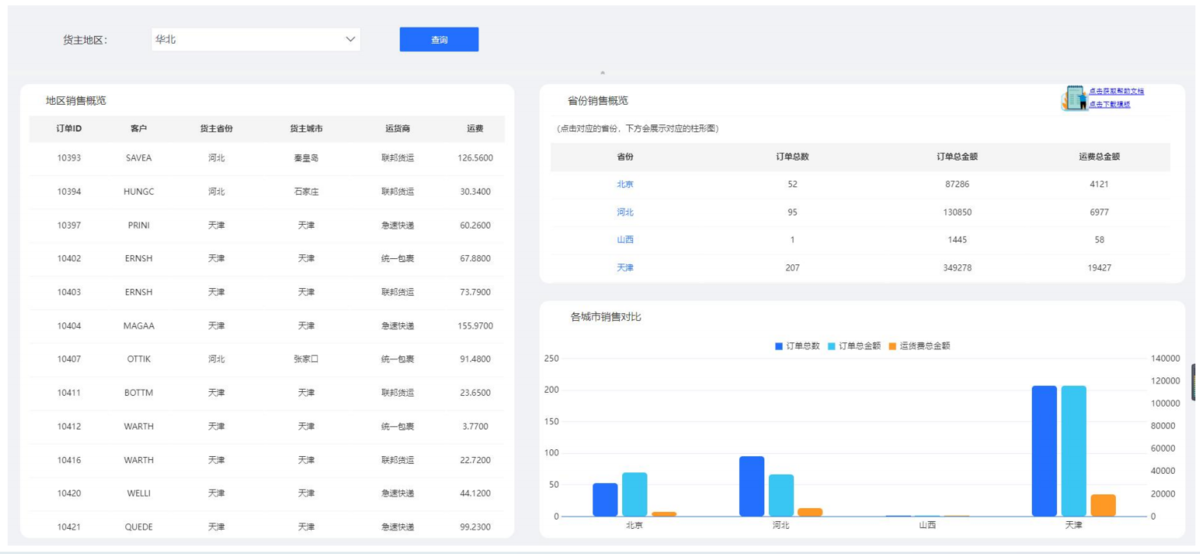Select 河北 province link in summary table
Screen dimensions: 1200x554
[625, 212]
